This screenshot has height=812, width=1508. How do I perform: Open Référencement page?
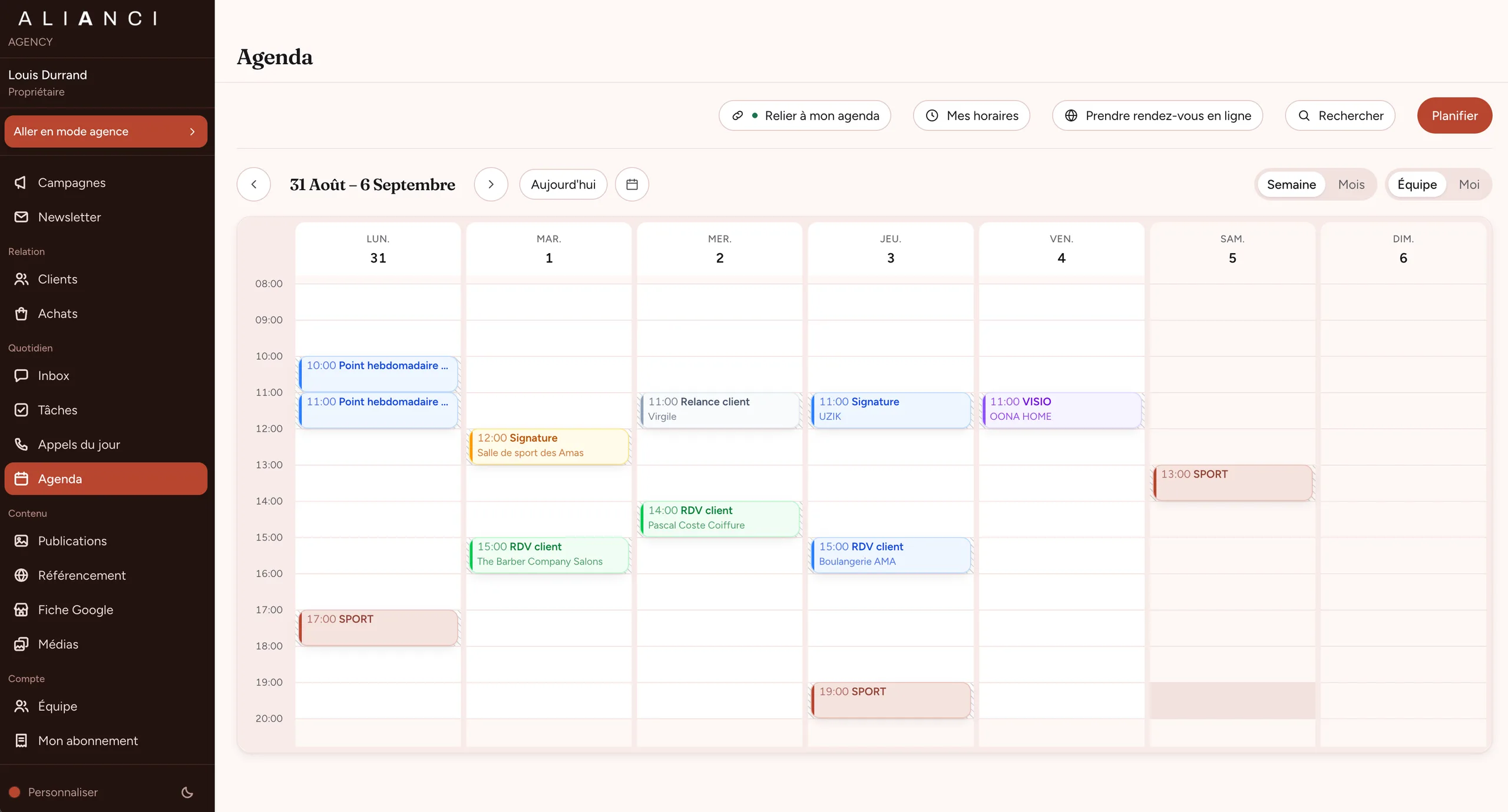pos(106,575)
